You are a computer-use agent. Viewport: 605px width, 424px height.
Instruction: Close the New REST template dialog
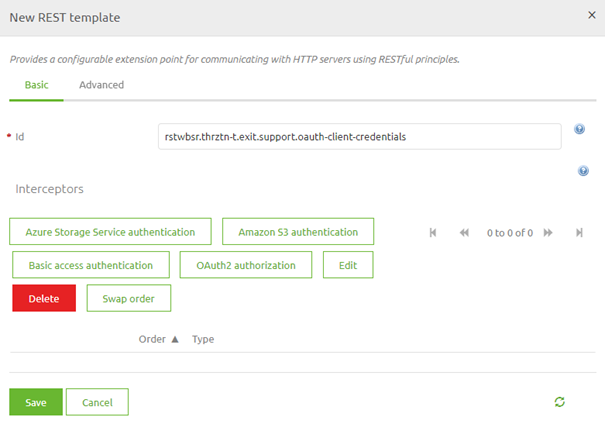(x=591, y=15)
